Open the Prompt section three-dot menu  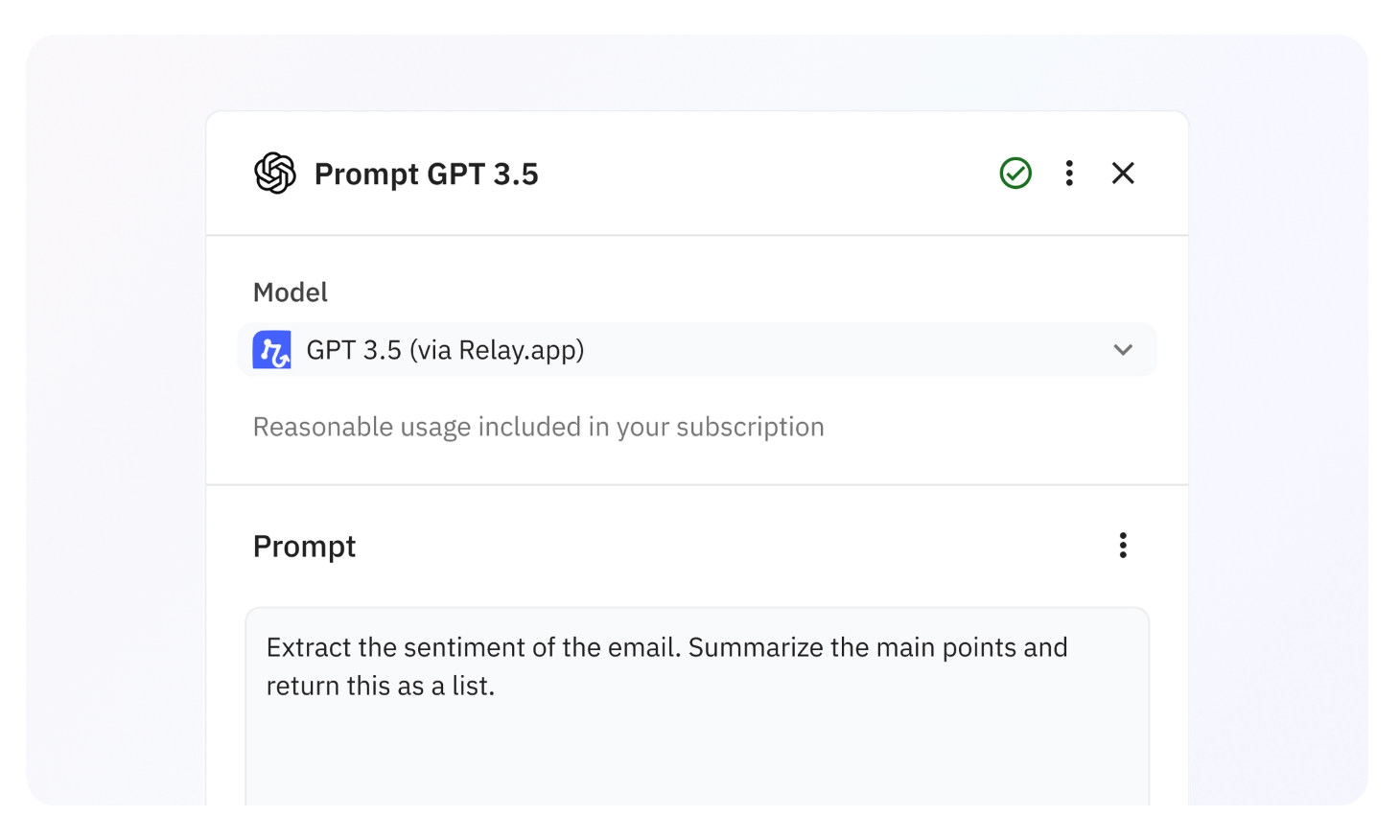pyautogui.click(x=1123, y=546)
